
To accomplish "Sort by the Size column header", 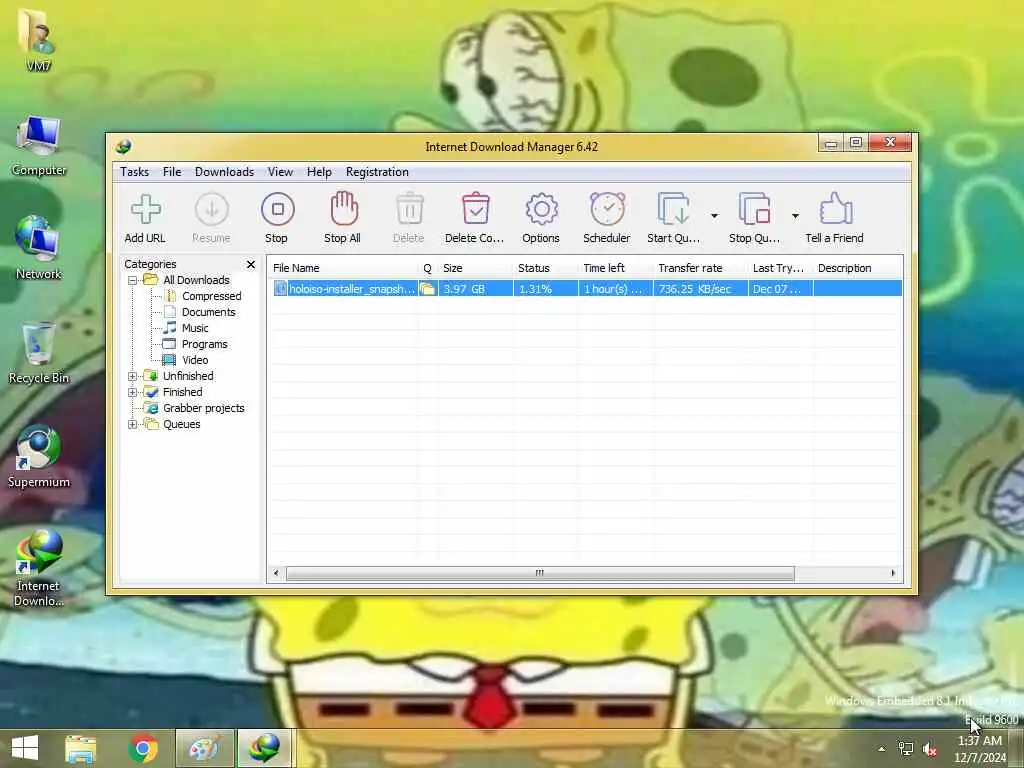I will 475,268.
